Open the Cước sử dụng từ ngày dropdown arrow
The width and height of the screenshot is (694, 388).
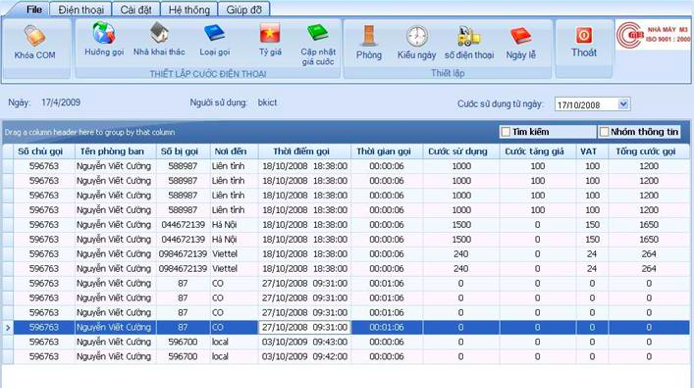pos(623,104)
